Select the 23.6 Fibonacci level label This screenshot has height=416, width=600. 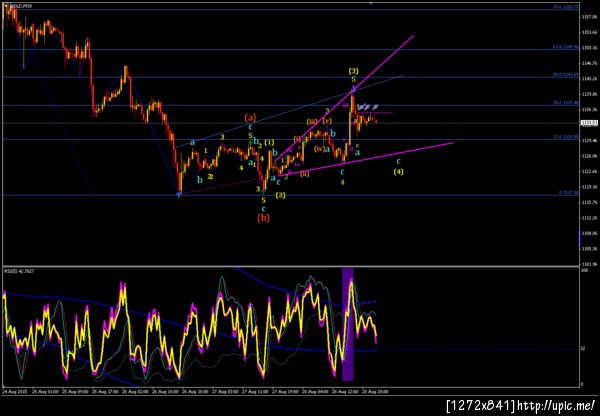click(566, 137)
